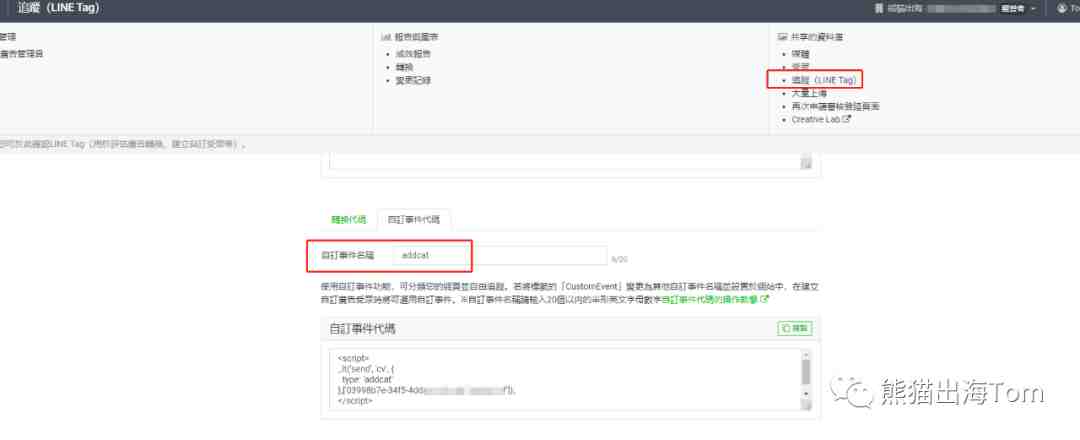1080x440 pixels.
Task: Click the code box scrollbar thumb
Action: click(806, 372)
